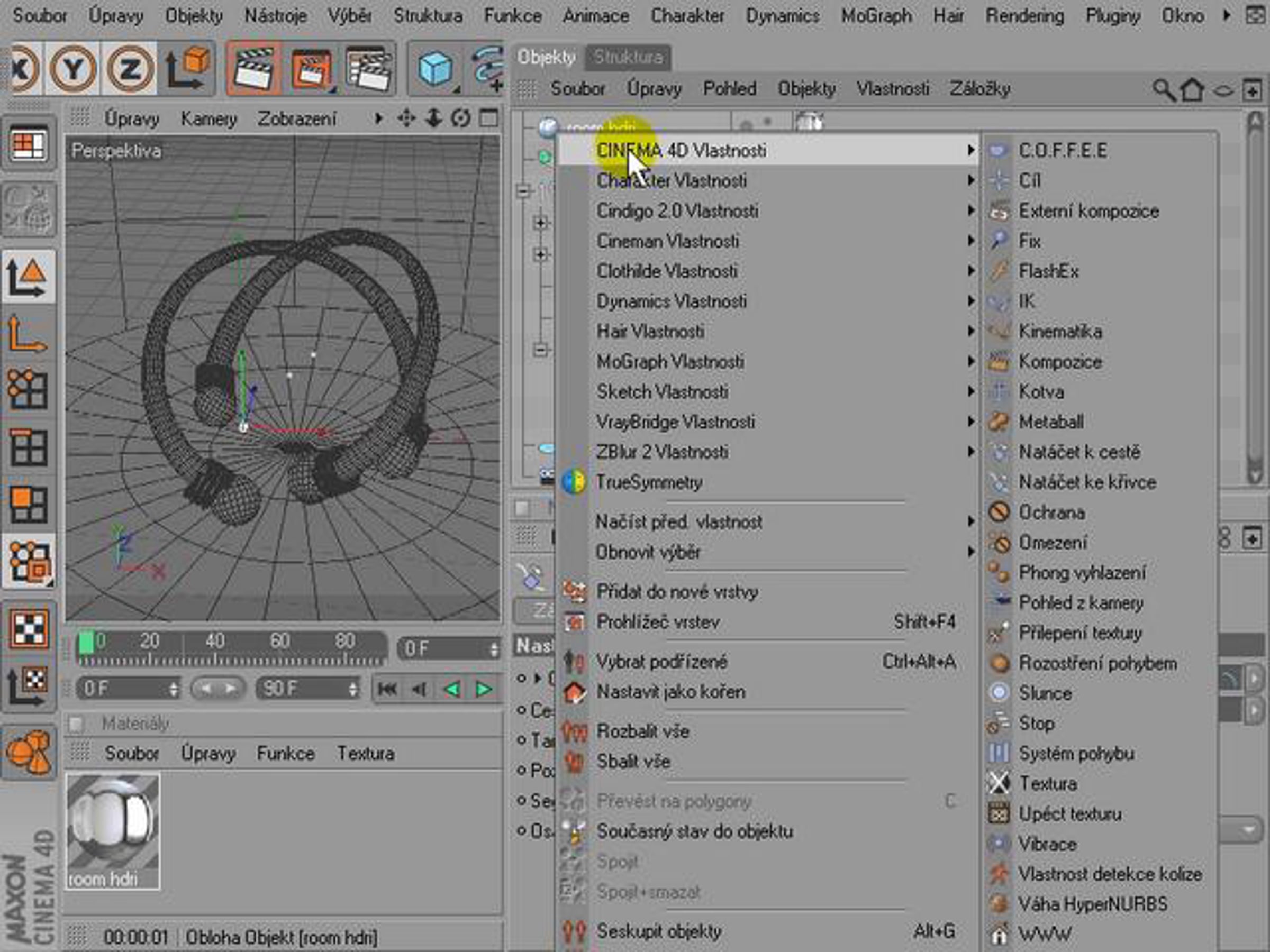This screenshot has width=1270, height=952.
Task: Select the model tool with orange triangle
Action: [28, 277]
